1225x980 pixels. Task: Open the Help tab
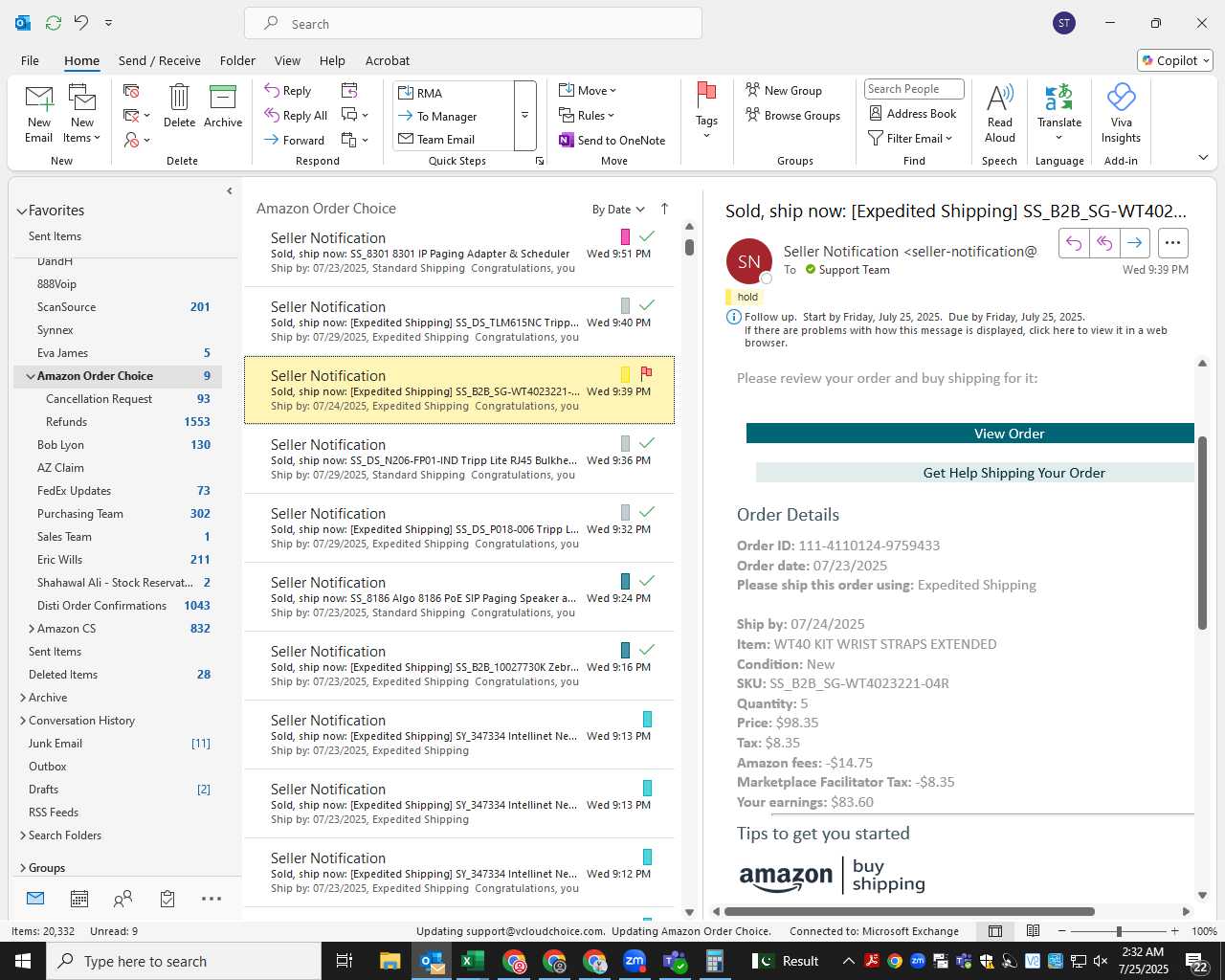(332, 60)
